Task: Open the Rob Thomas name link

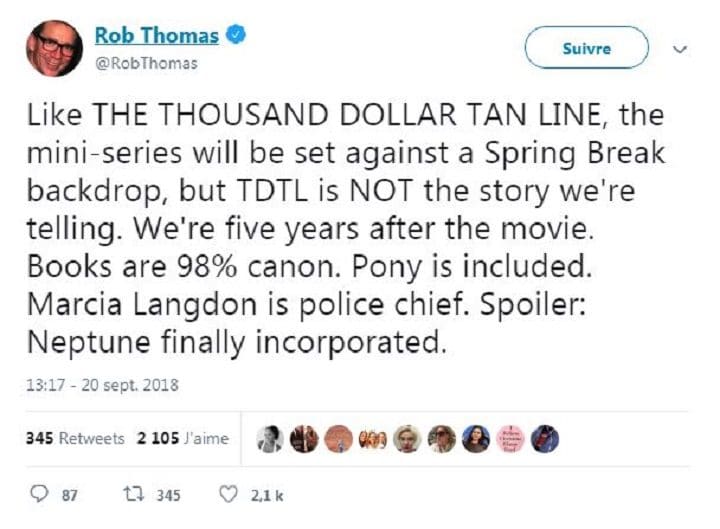Action: [156, 36]
